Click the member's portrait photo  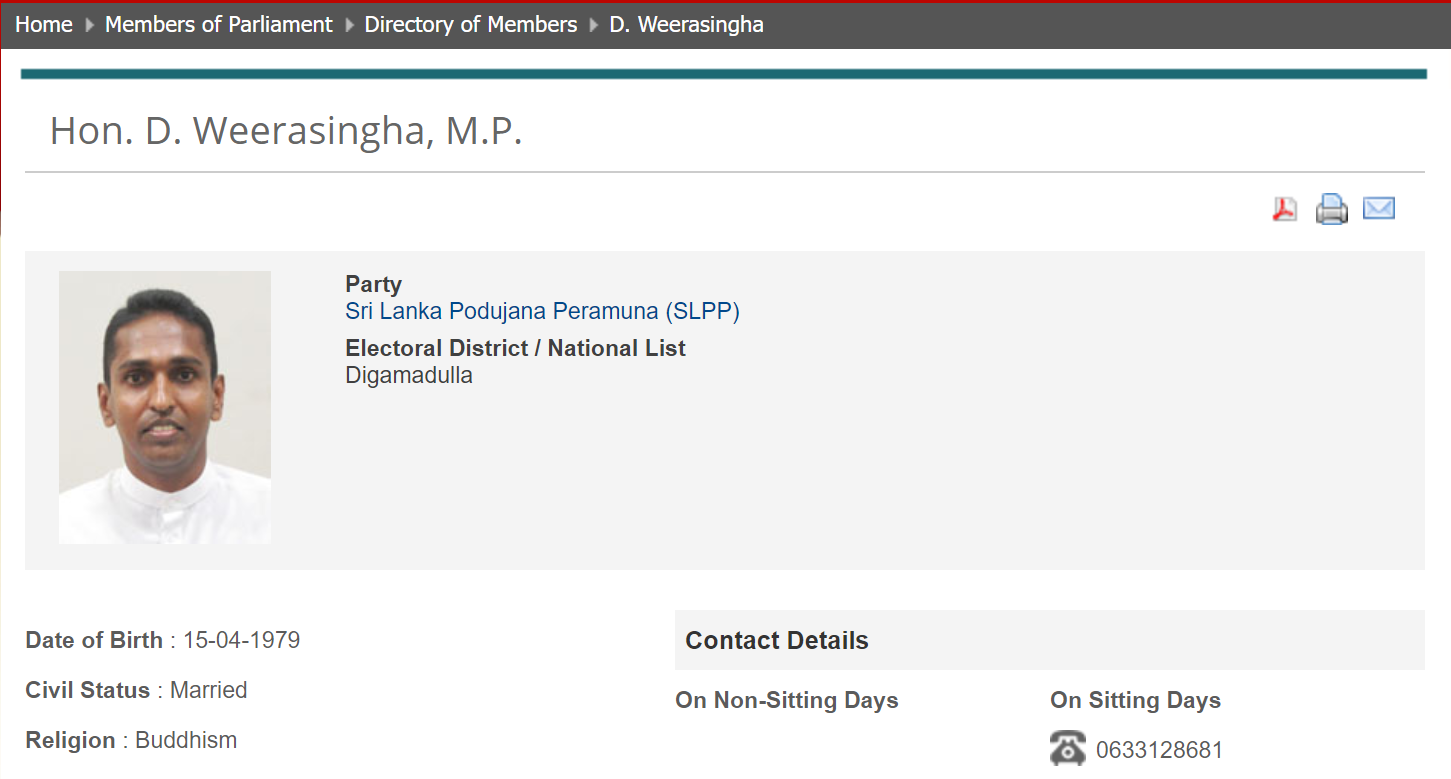(x=165, y=408)
